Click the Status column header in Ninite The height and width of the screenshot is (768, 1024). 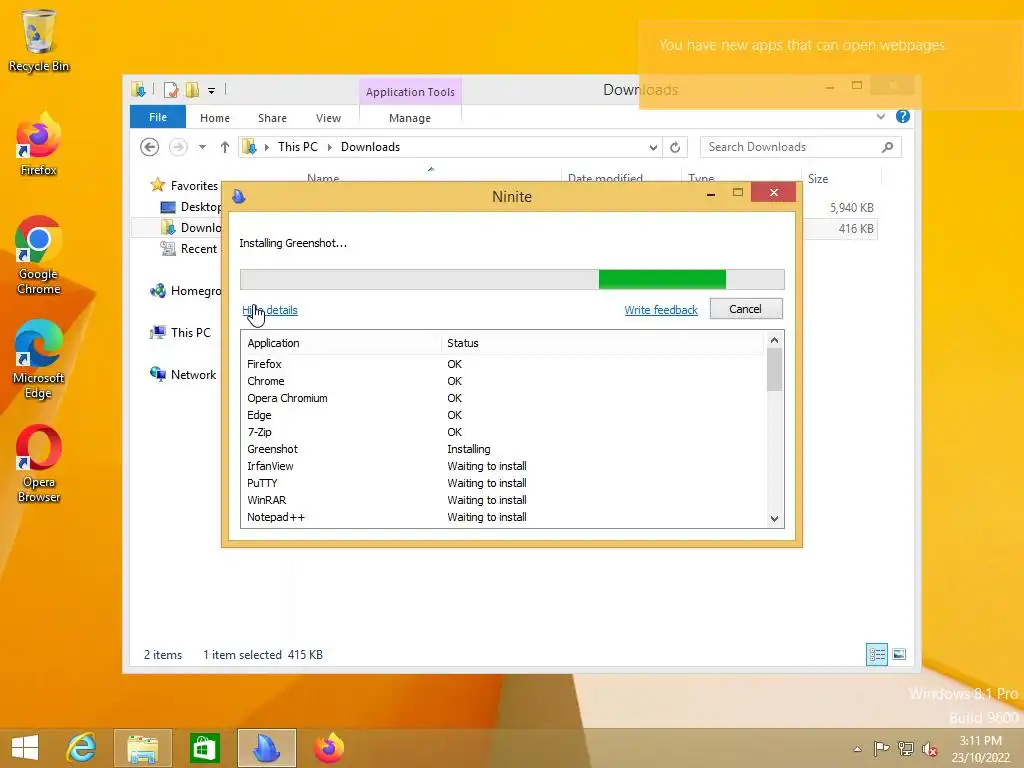tap(602, 344)
